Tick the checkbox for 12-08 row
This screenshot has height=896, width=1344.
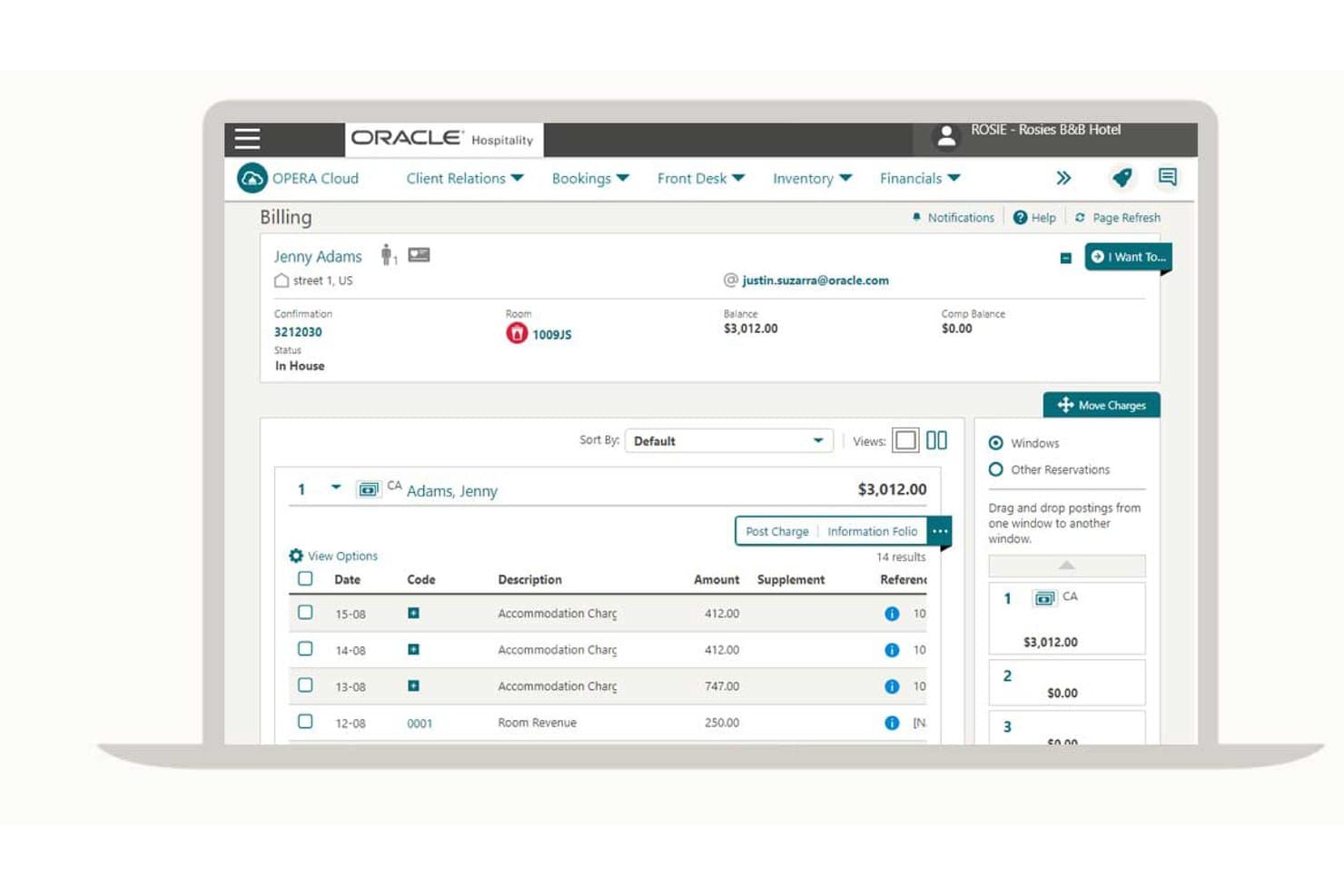[x=305, y=722]
